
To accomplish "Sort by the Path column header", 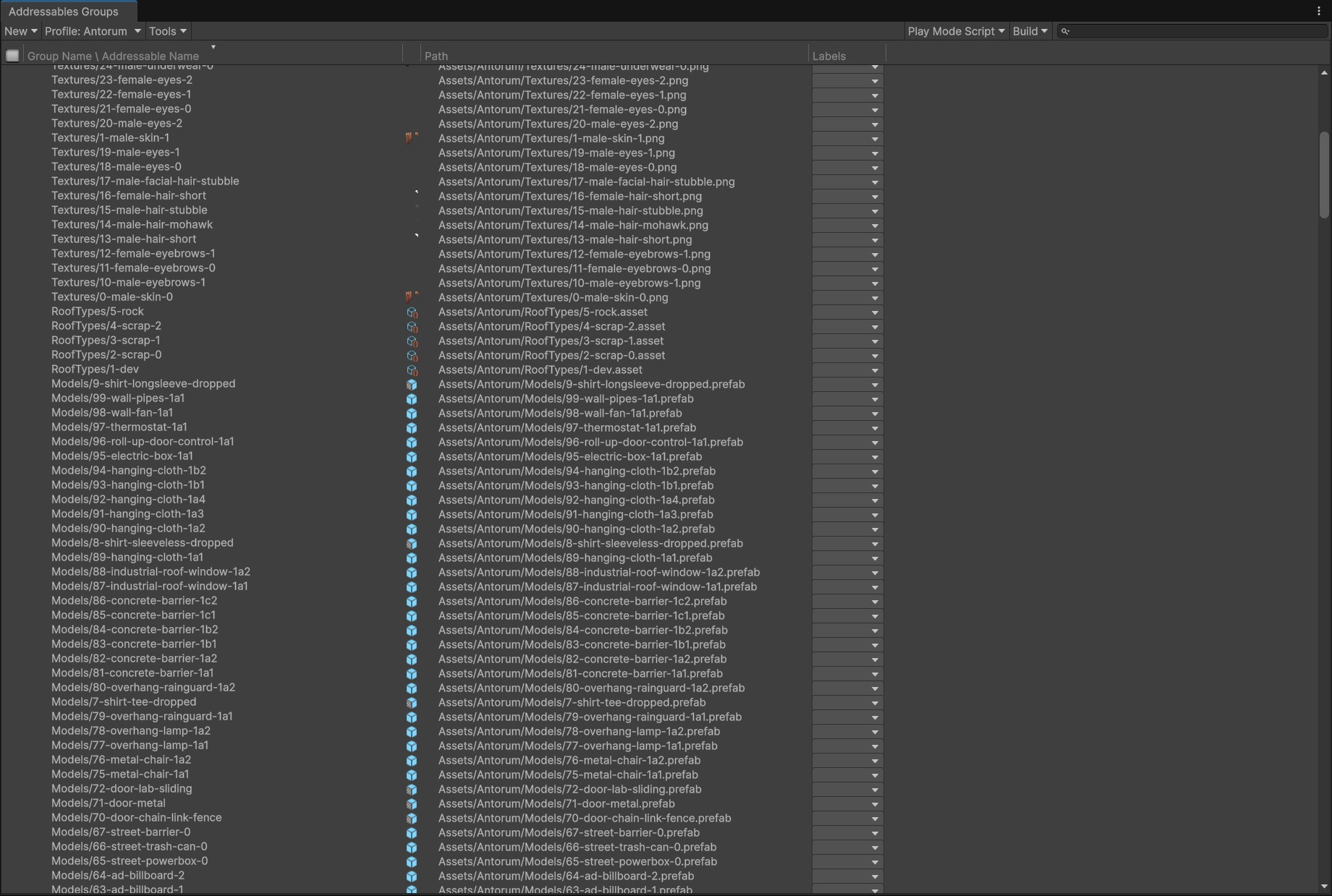I will [x=436, y=56].
